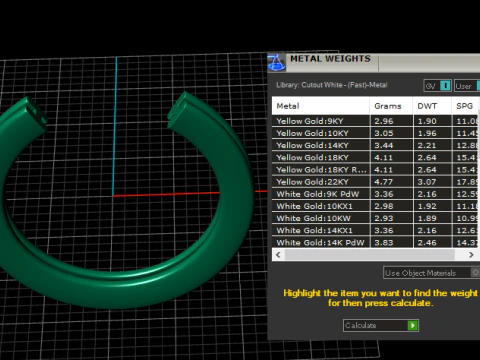Select the Yellow Gold:18KY row
The width and height of the screenshot is (480, 360).
click(376, 157)
